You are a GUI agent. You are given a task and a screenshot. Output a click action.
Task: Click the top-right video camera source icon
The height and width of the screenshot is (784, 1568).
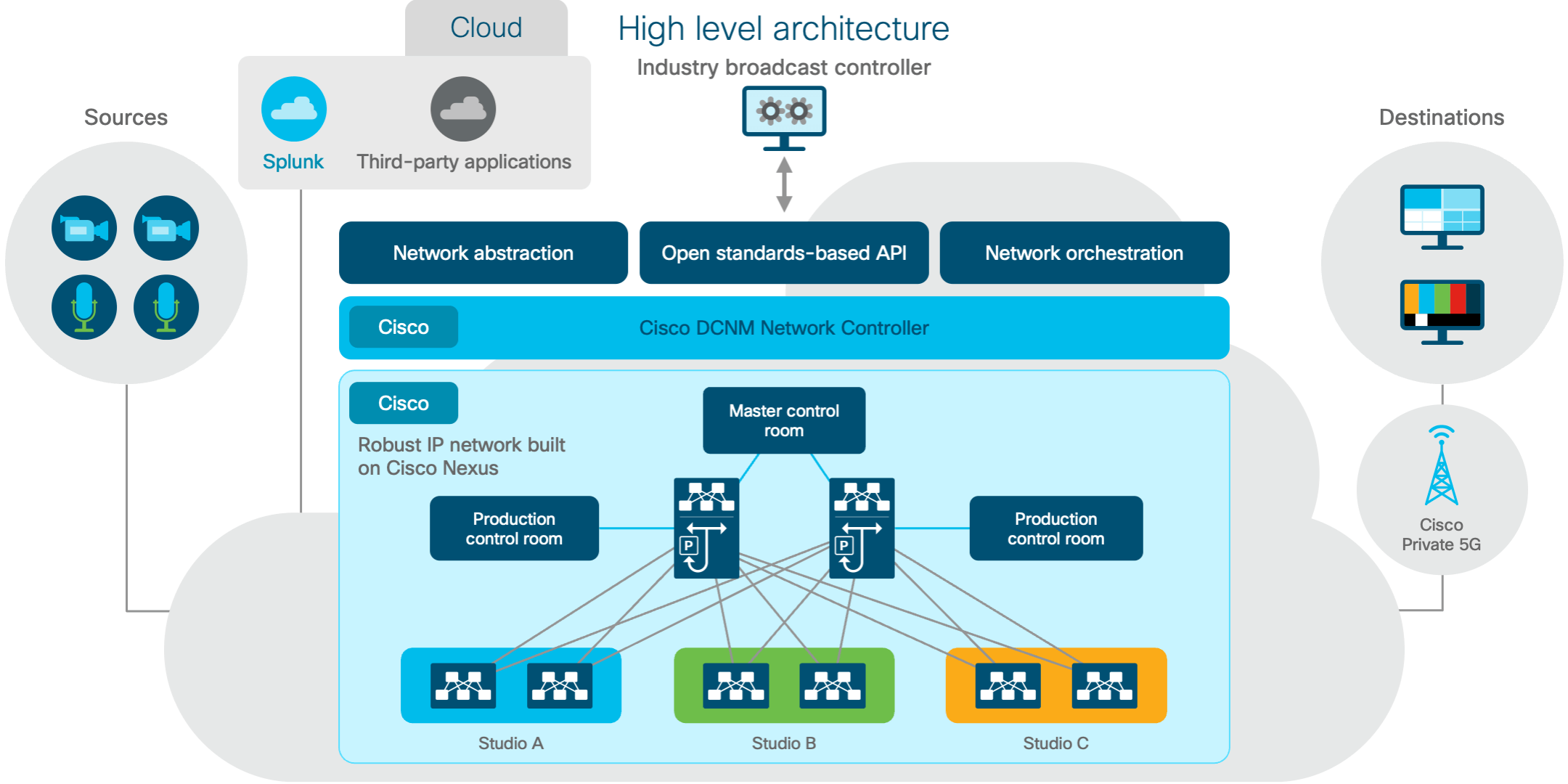coord(166,228)
